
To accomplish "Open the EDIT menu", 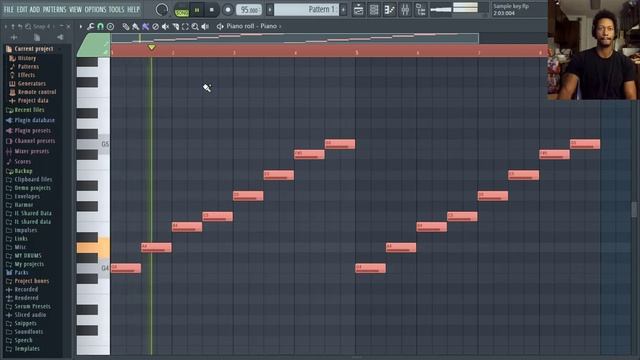I will click(22, 9).
